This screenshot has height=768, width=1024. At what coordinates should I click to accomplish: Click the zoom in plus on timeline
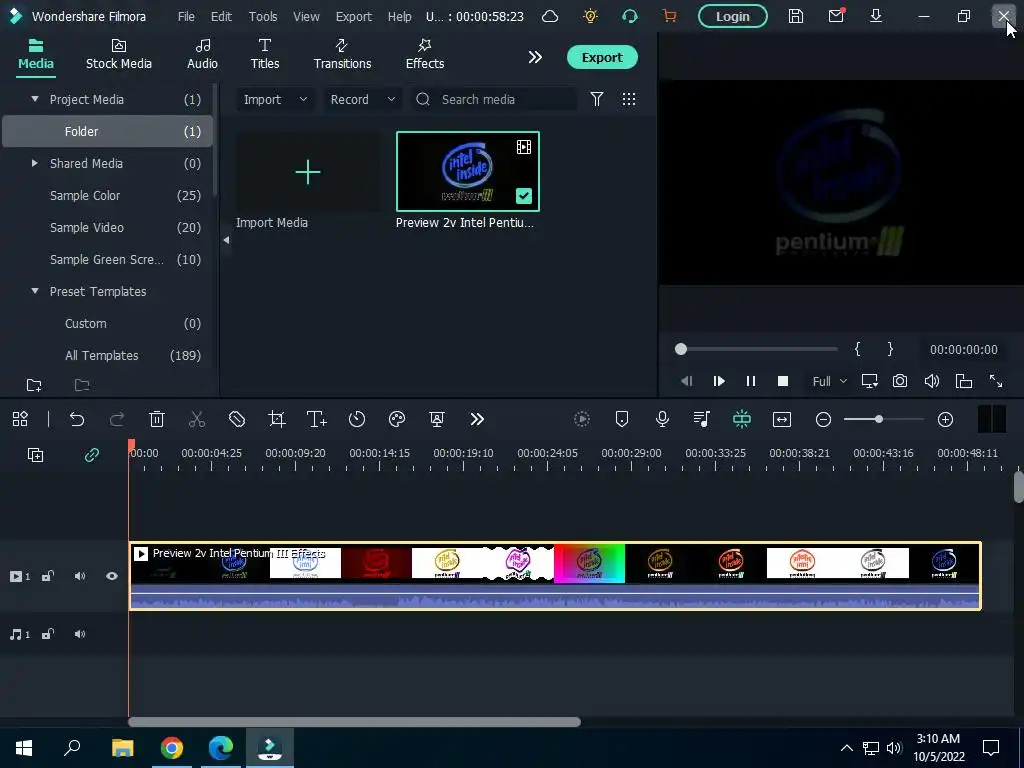(945, 419)
